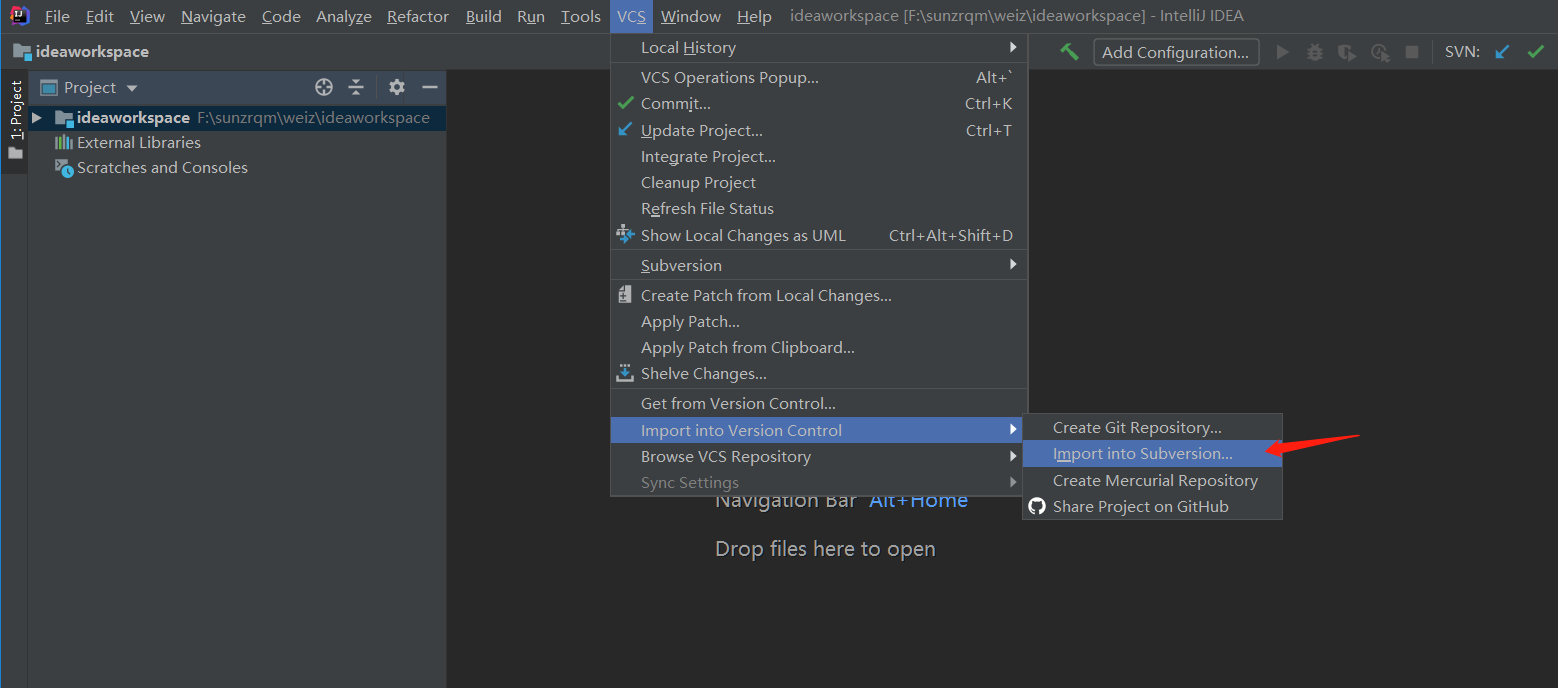Select External Libraries tree row

click(237, 142)
